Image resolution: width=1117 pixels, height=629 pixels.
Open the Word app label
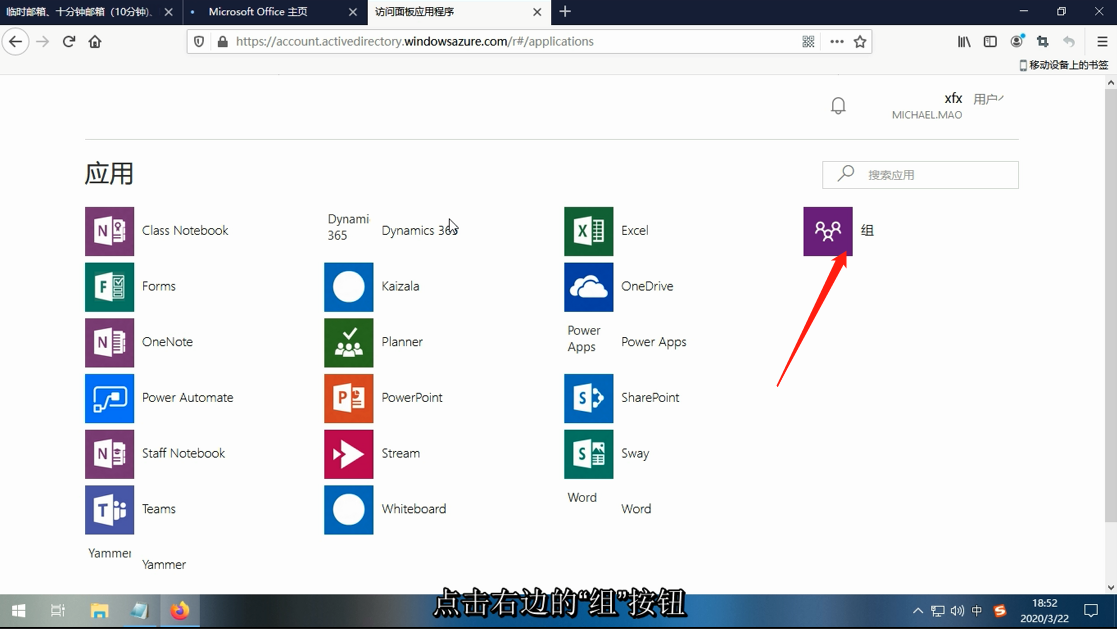pos(635,509)
